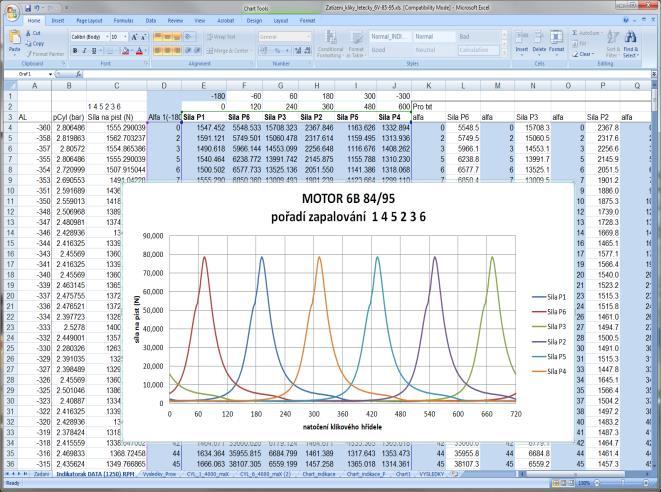Toggle Italic formatting

tap(84, 51)
